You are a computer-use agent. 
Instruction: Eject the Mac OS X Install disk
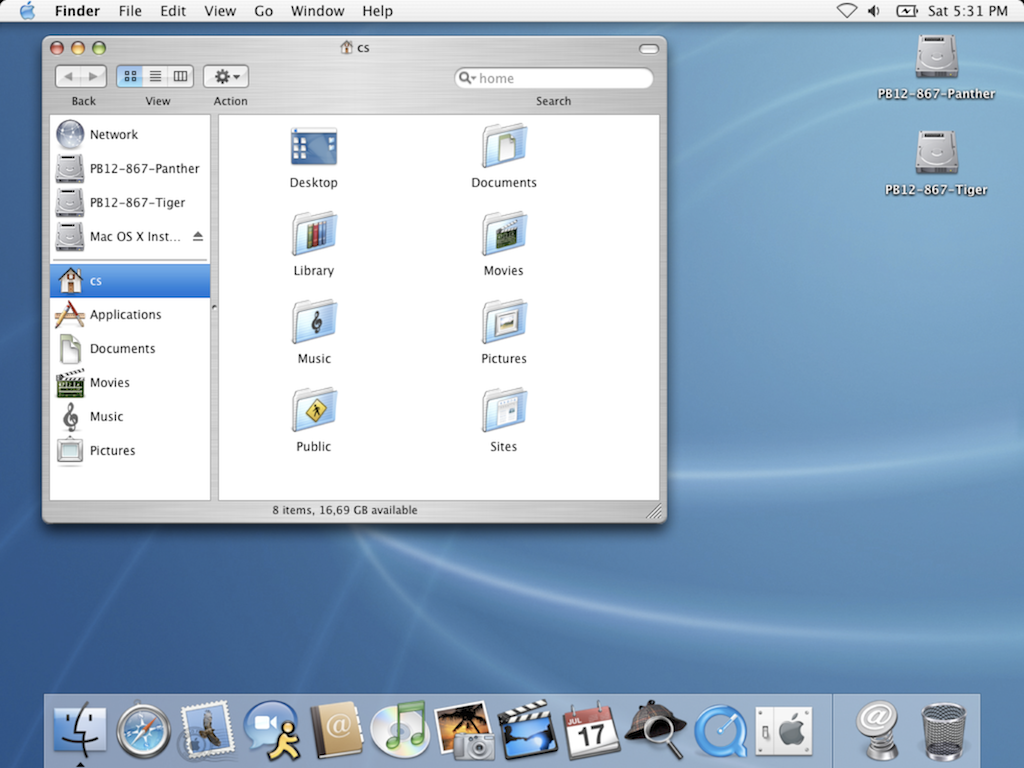(x=198, y=236)
